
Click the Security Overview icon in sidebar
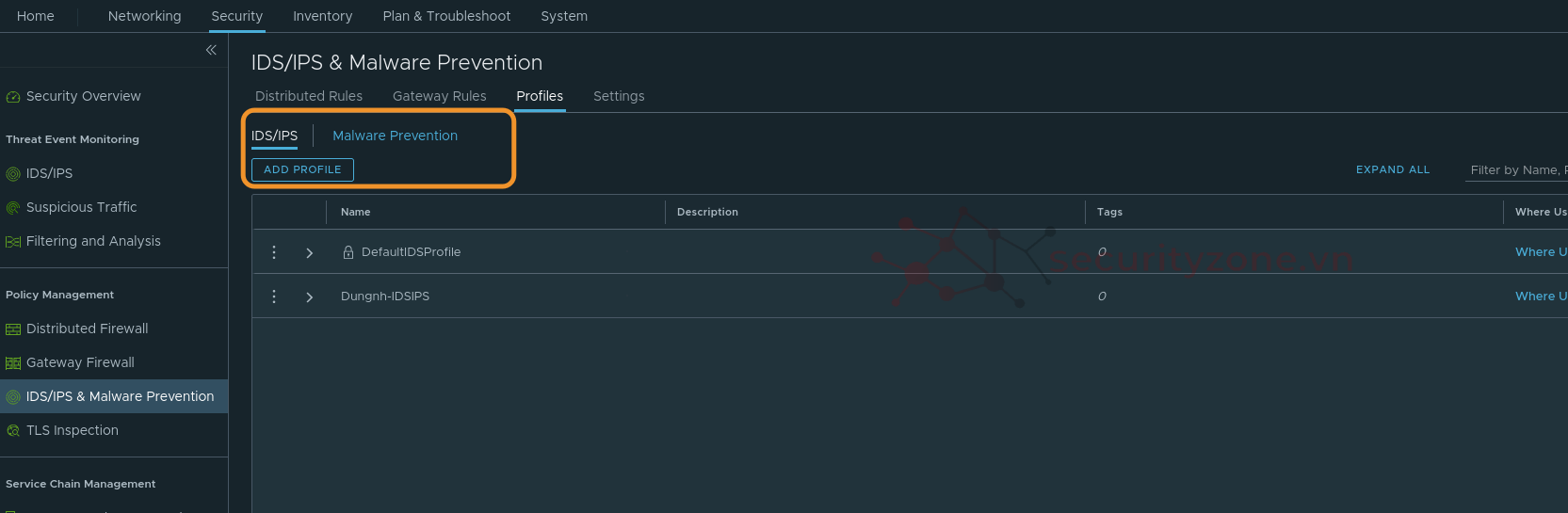pyautogui.click(x=13, y=97)
